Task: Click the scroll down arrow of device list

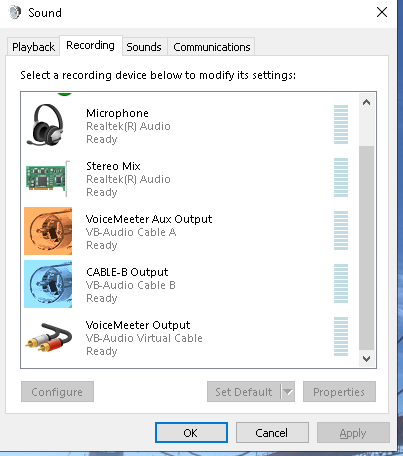Action: click(367, 359)
